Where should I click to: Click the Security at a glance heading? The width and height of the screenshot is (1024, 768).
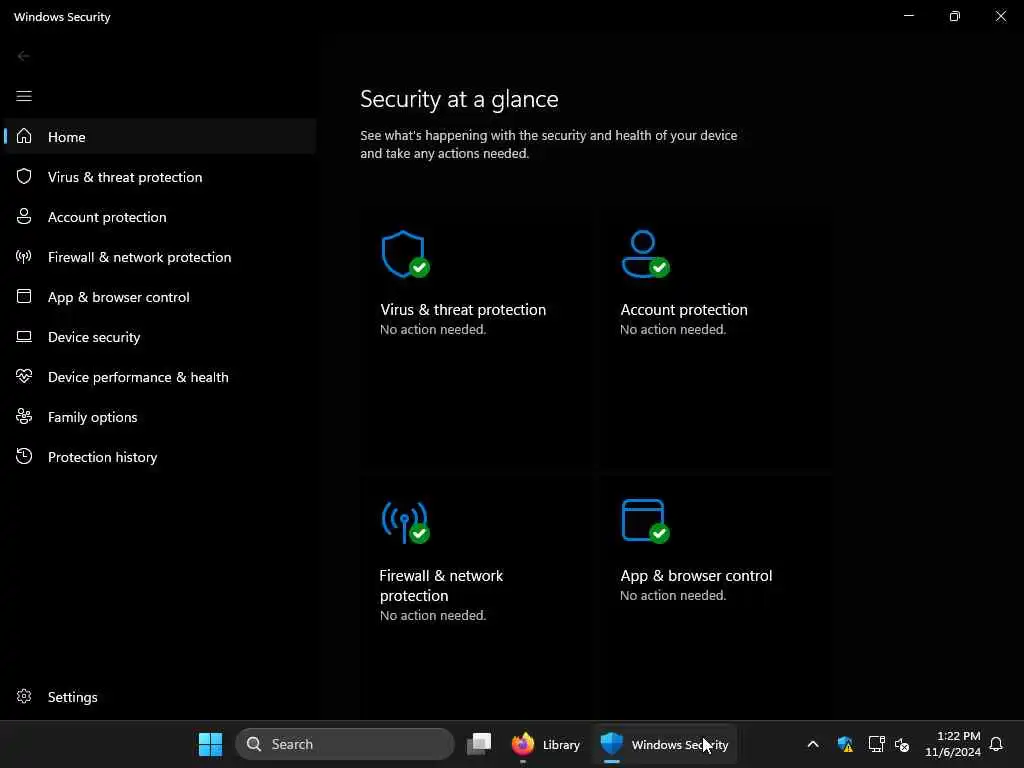tap(459, 99)
